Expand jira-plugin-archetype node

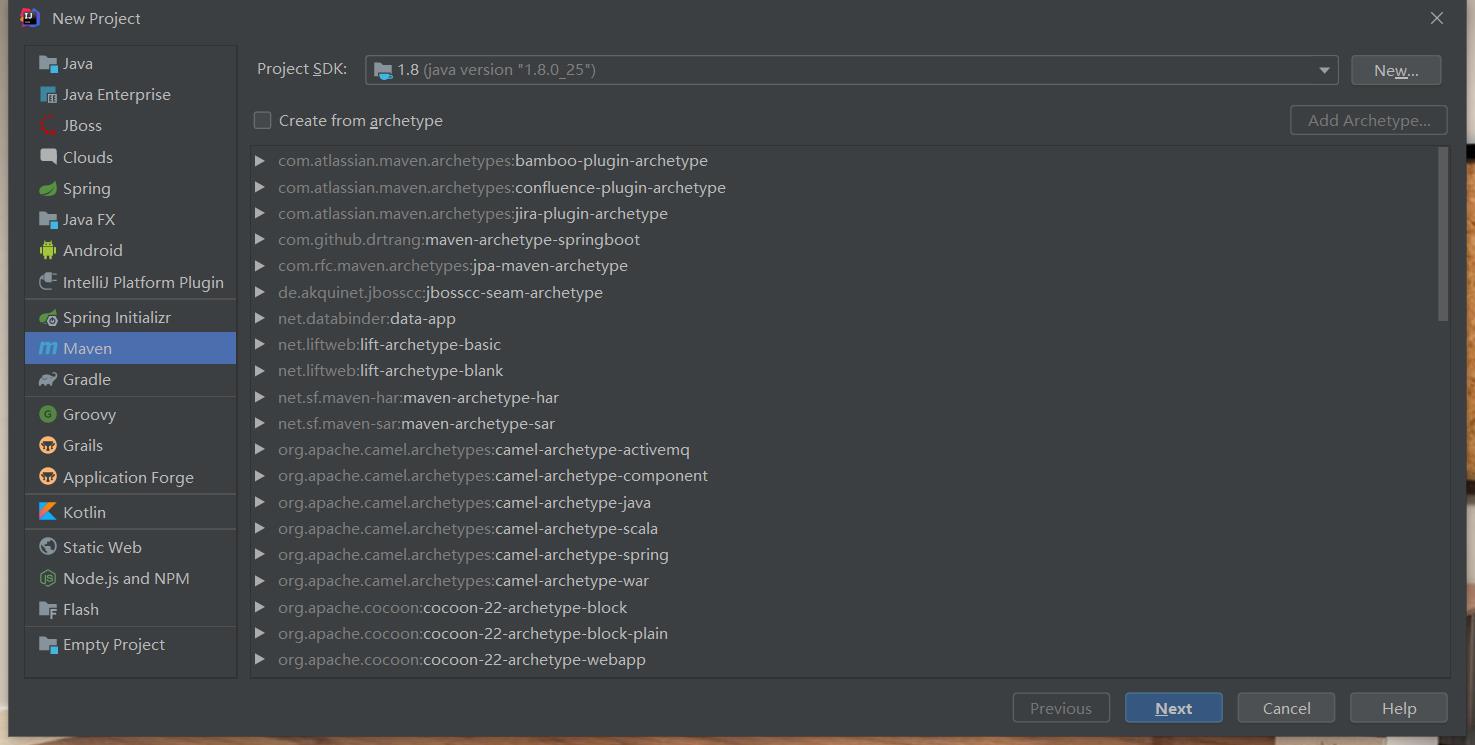(260, 213)
